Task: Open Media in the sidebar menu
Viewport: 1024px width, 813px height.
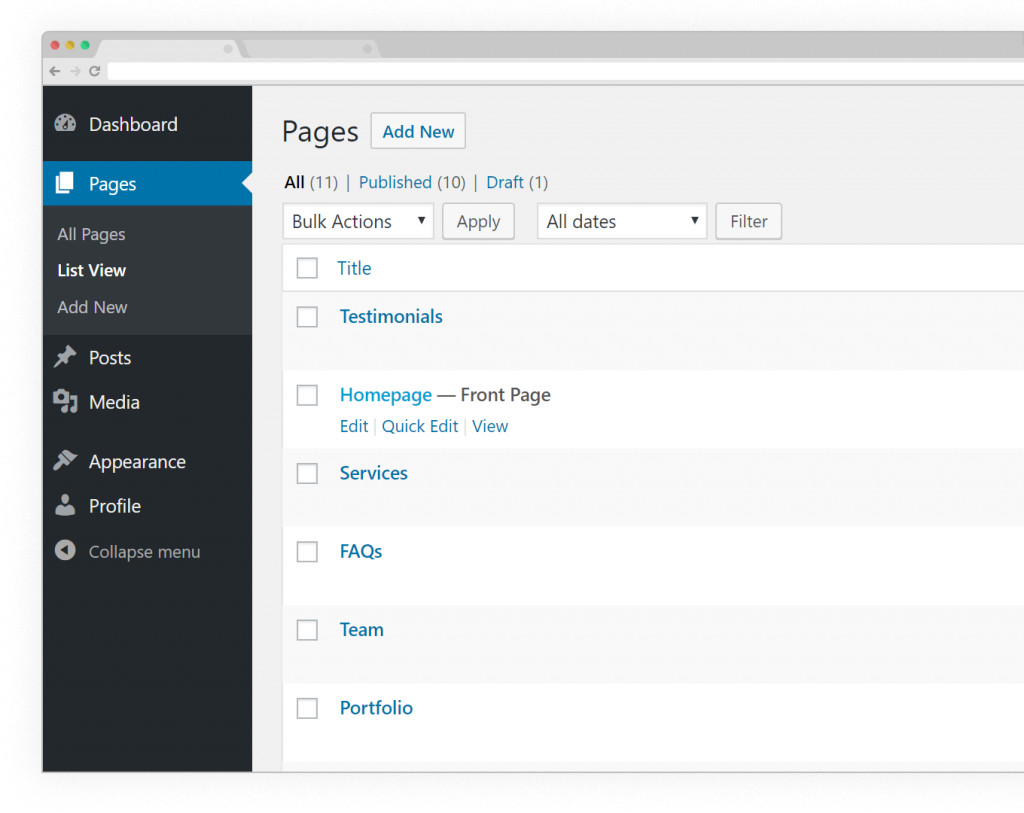Action: [x=114, y=402]
